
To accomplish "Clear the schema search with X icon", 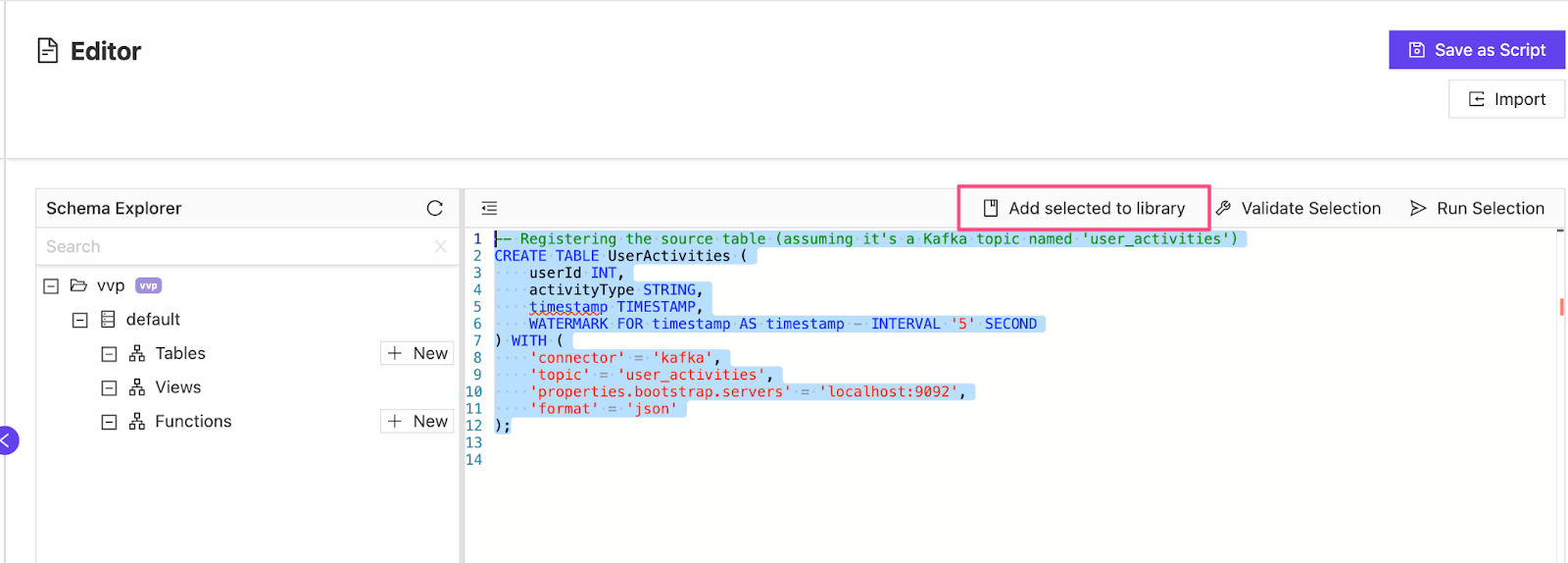I will click(x=441, y=246).
